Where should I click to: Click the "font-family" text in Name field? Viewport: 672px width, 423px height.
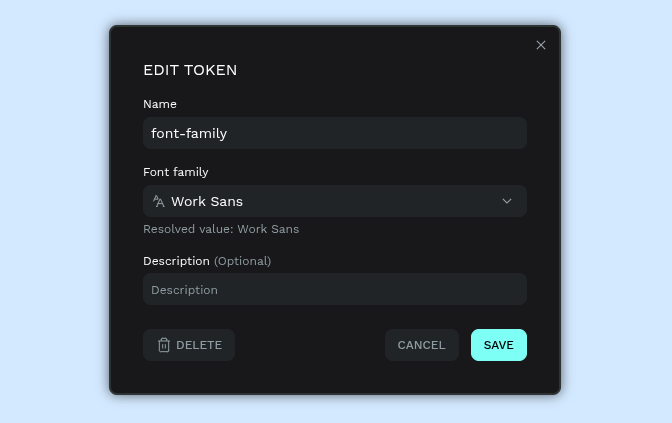pos(189,133)
